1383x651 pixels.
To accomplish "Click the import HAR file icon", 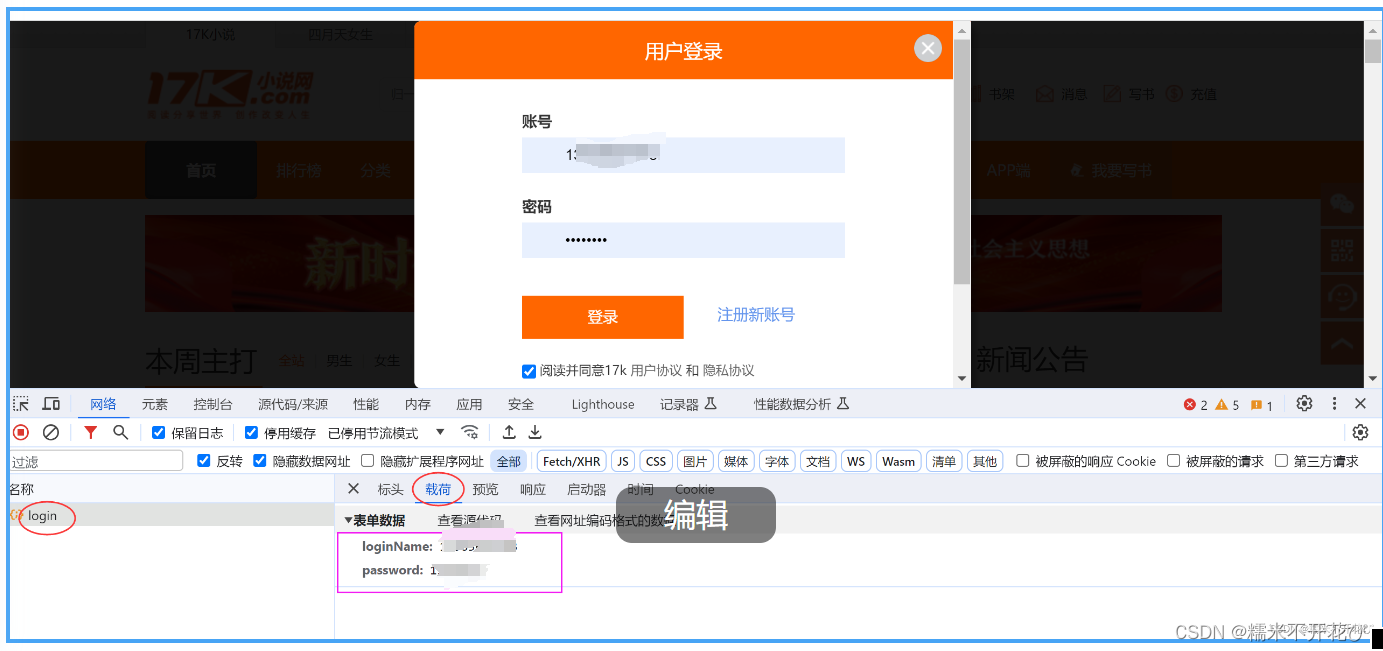I will click(x=508, y=431).
